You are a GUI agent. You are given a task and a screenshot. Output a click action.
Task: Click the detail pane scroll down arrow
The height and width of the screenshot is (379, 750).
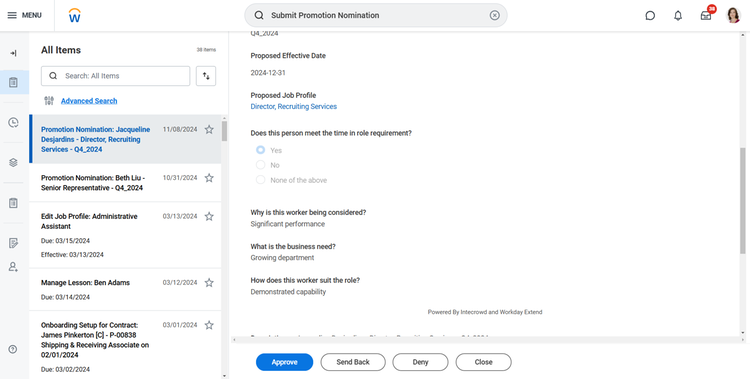tap(743, 333)
